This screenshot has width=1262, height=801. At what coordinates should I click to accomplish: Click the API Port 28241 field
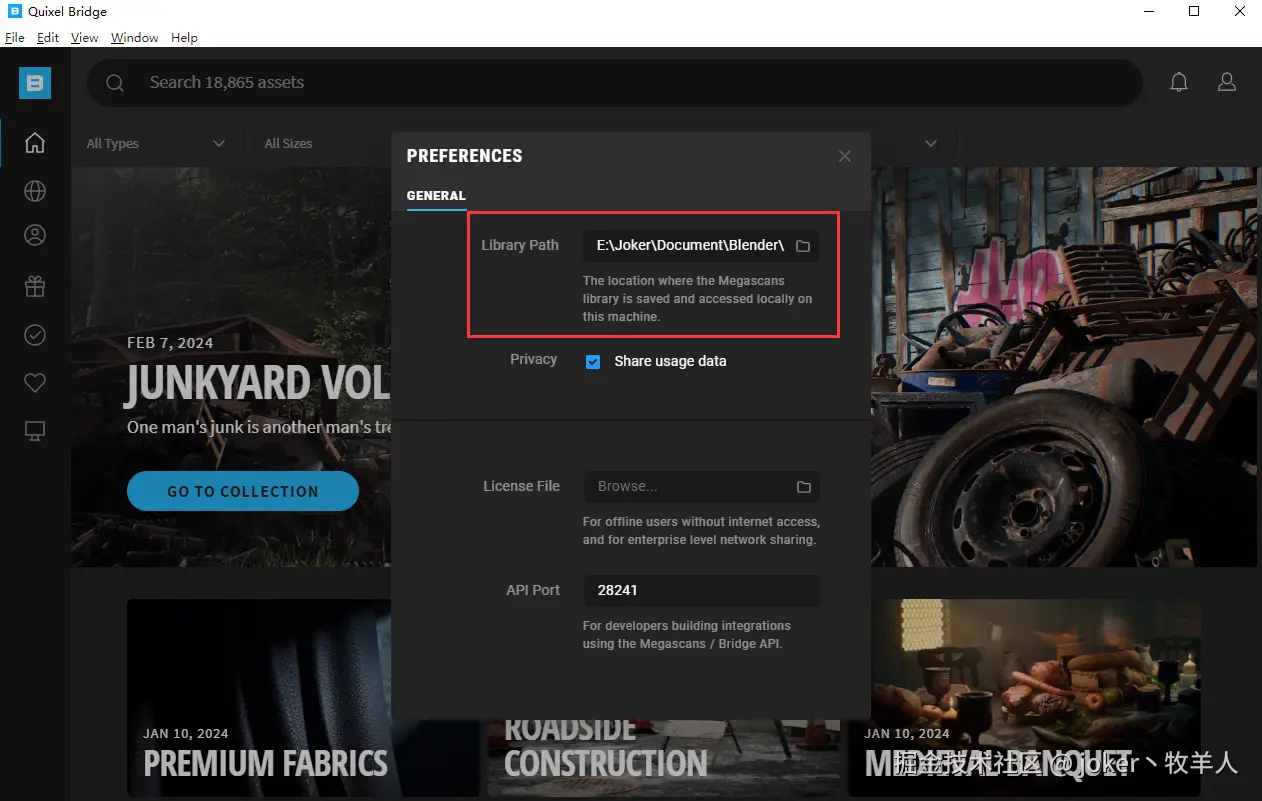tap(701, 590)
